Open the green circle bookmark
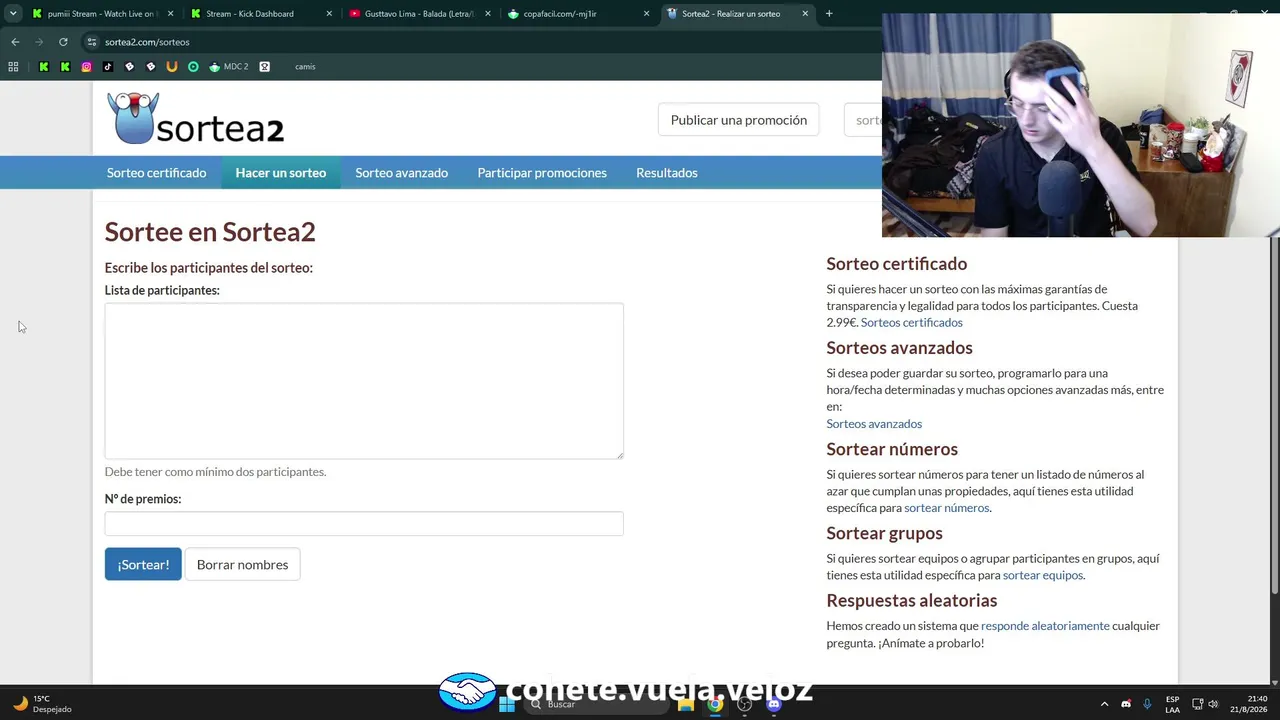1280x720 pixels. (193, 67)
